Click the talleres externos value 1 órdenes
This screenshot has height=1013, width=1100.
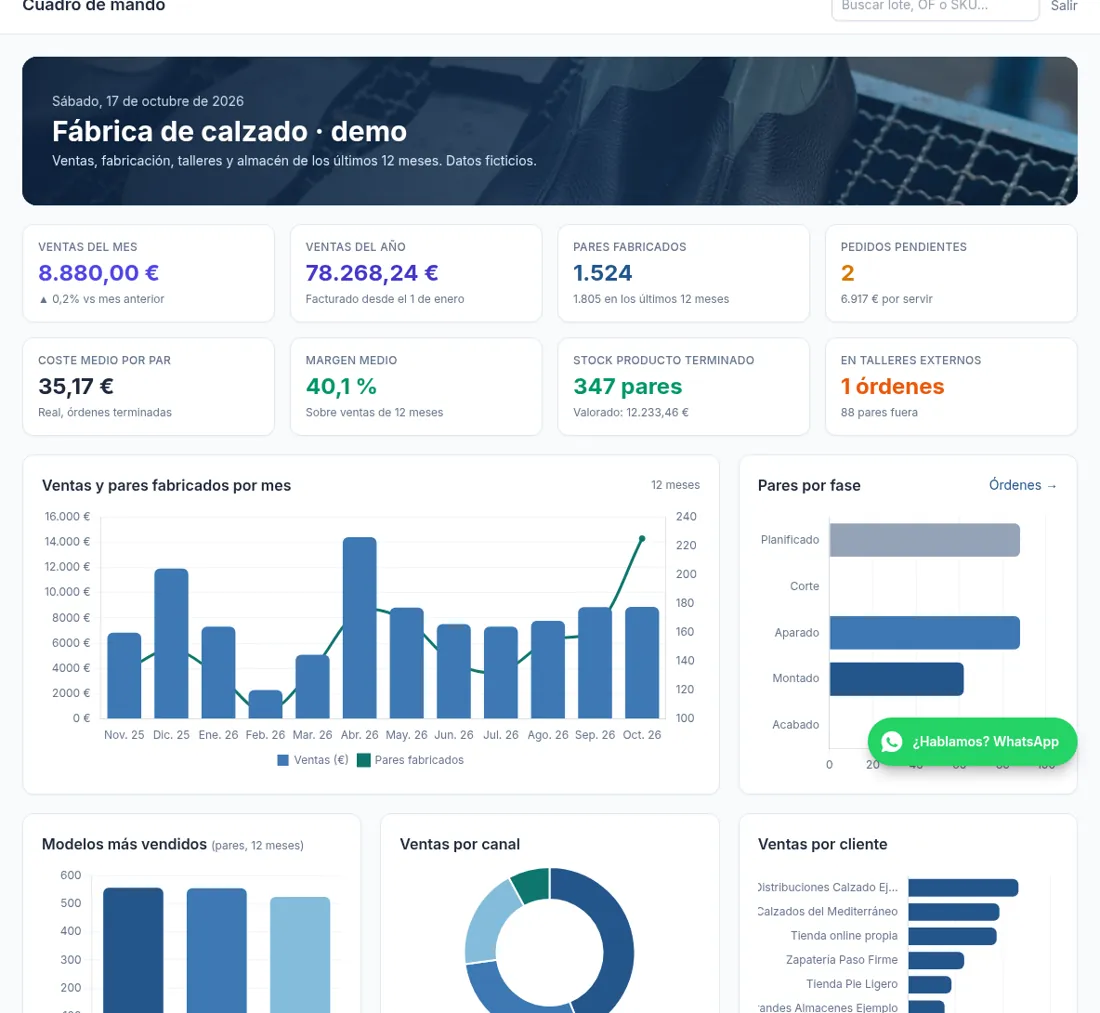[x=892, y=387]
